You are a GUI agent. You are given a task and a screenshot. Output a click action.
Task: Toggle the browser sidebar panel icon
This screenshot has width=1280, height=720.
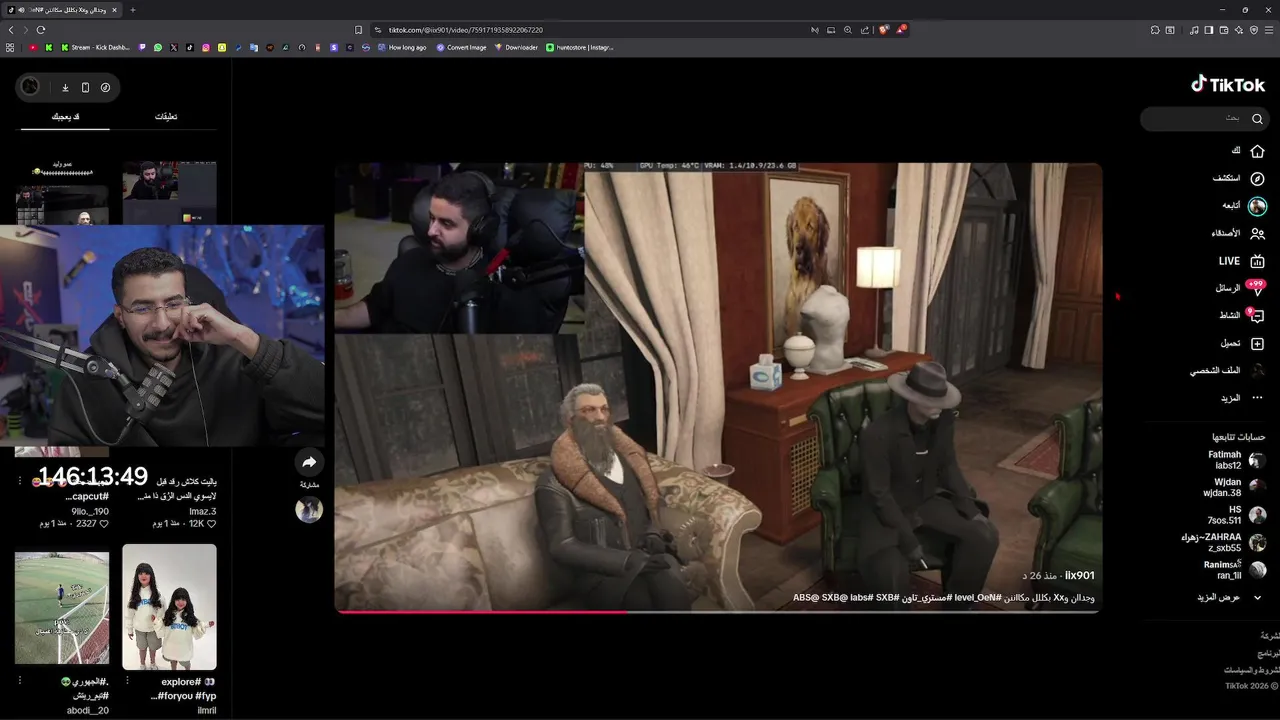pyautogui.click(x=1208, y=30)
